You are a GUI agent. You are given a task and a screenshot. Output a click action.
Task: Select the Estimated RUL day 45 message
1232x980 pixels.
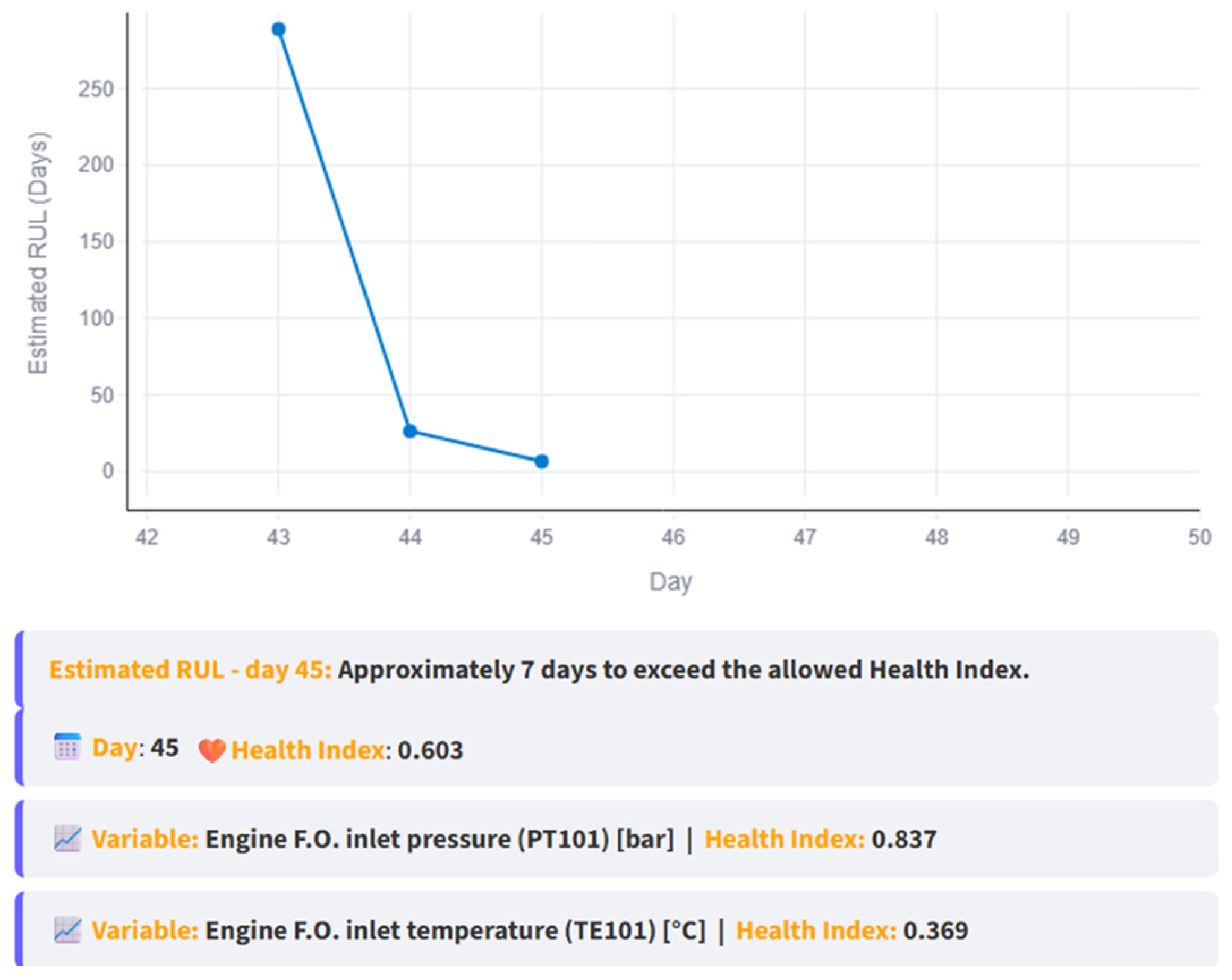pyautogui.click(x=539, y=669)
